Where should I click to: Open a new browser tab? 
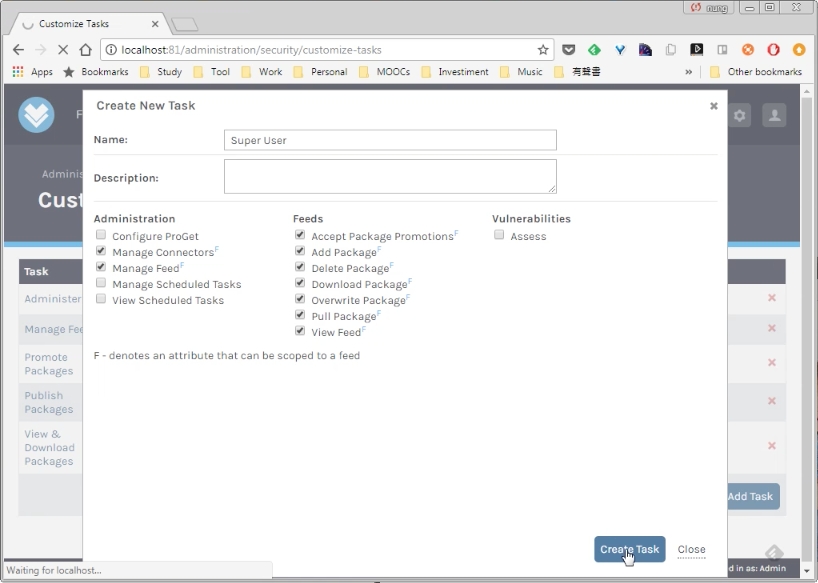(184, 24)
